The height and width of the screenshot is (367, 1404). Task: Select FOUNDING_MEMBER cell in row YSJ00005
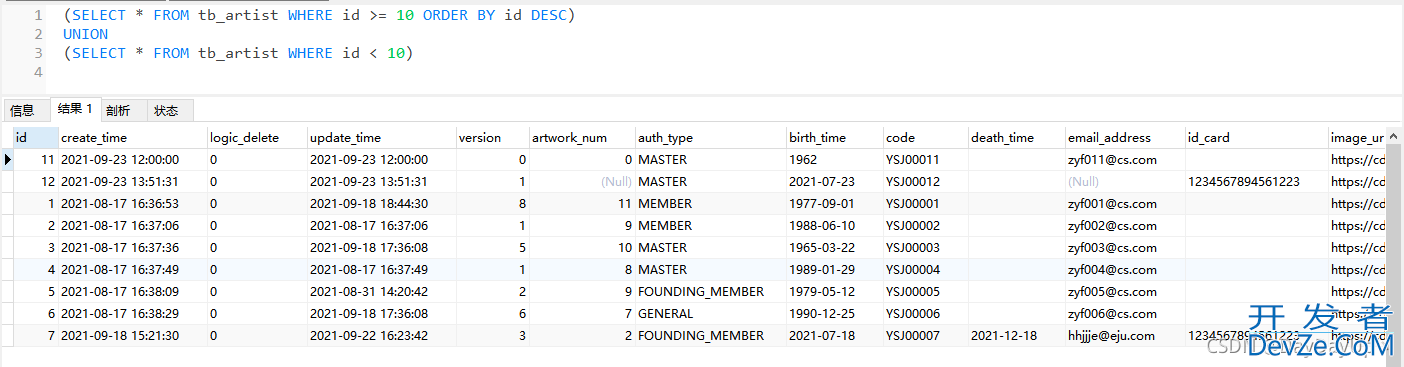[710, 292]
